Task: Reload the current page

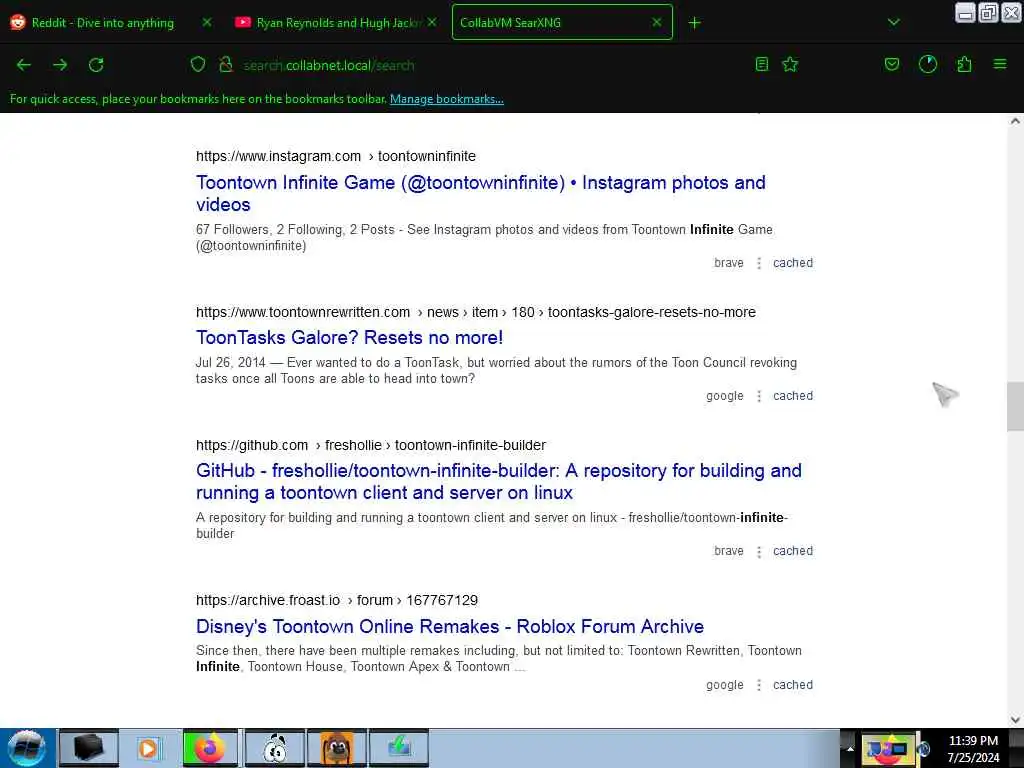Action: [x=96, y=65]
